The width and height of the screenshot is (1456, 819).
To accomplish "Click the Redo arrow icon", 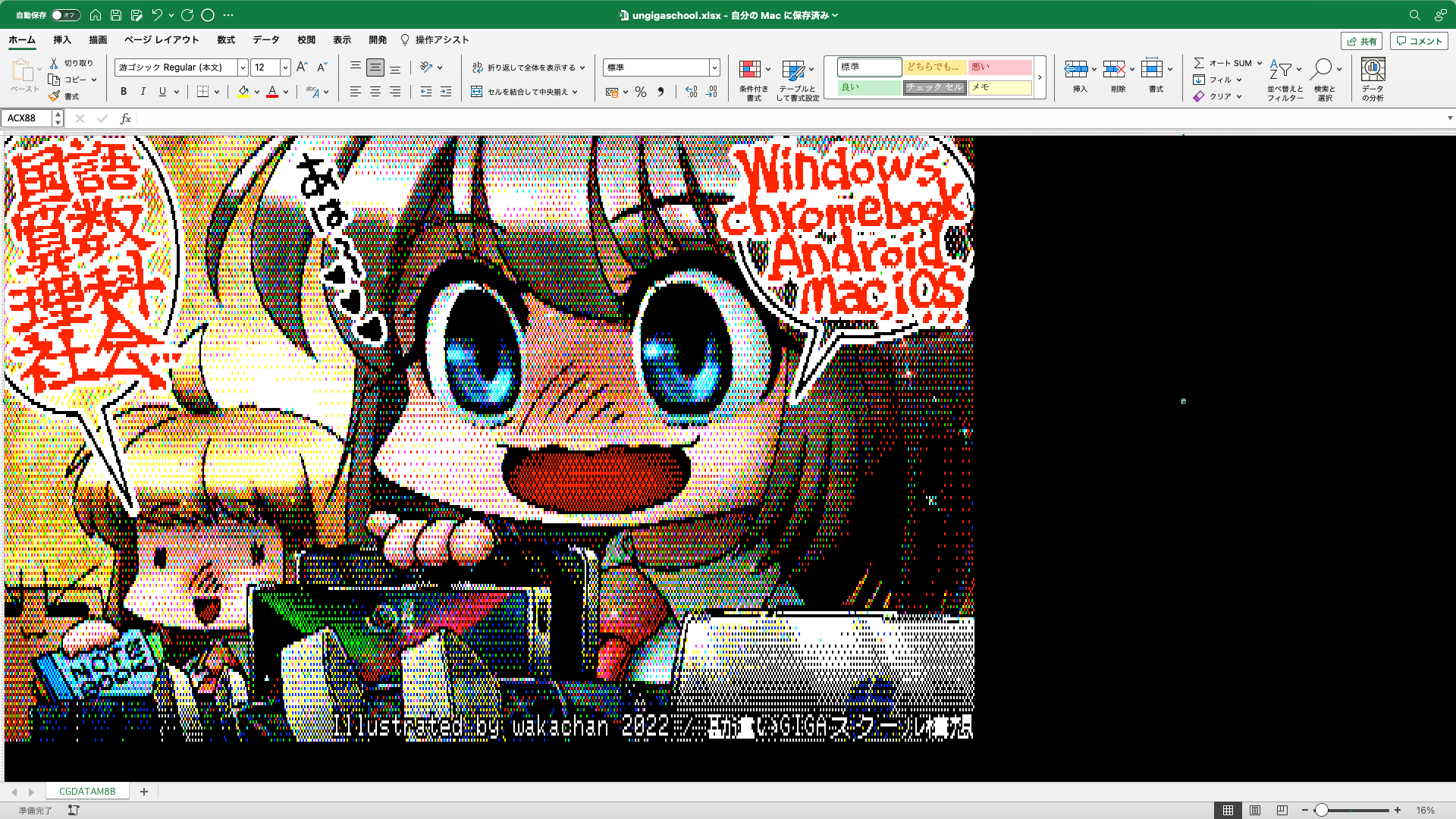I will (x=187, y=15).
